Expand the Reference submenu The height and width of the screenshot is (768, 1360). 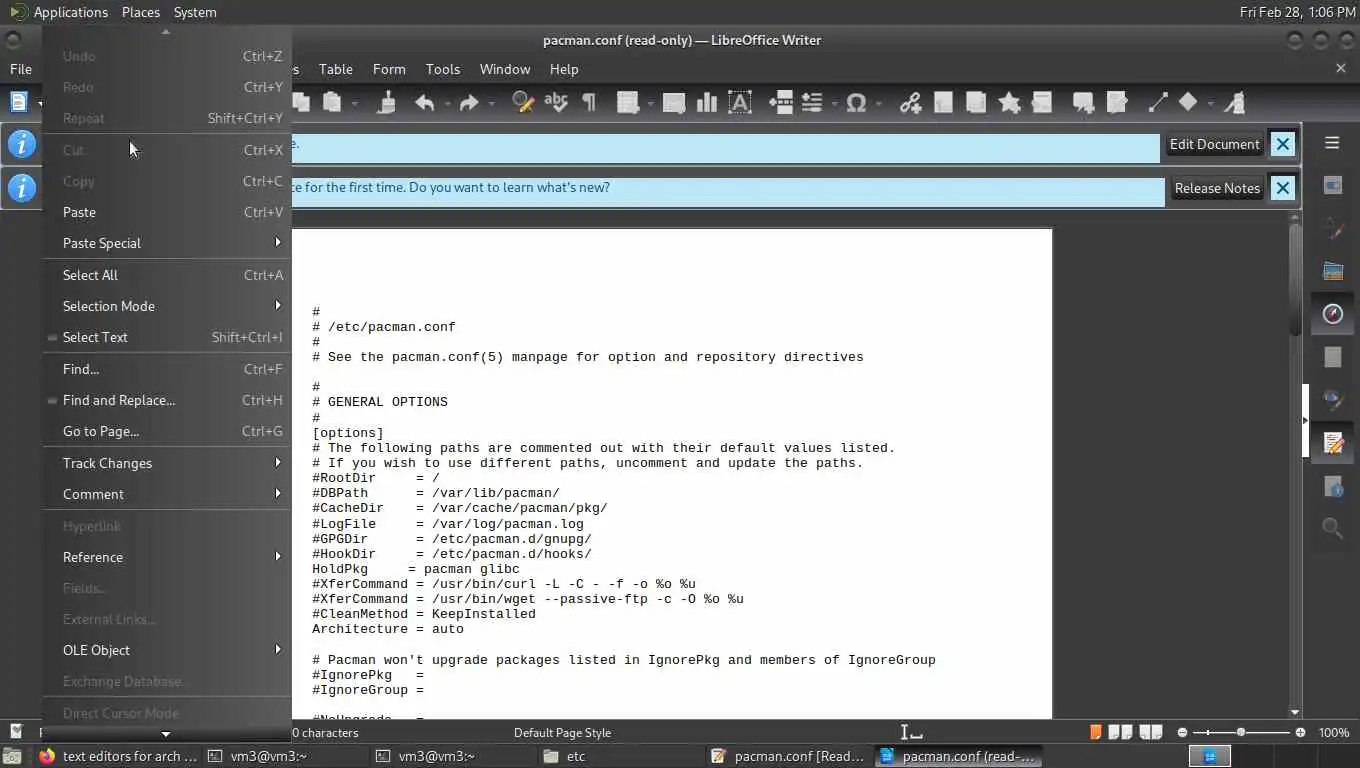click(168, 557)
